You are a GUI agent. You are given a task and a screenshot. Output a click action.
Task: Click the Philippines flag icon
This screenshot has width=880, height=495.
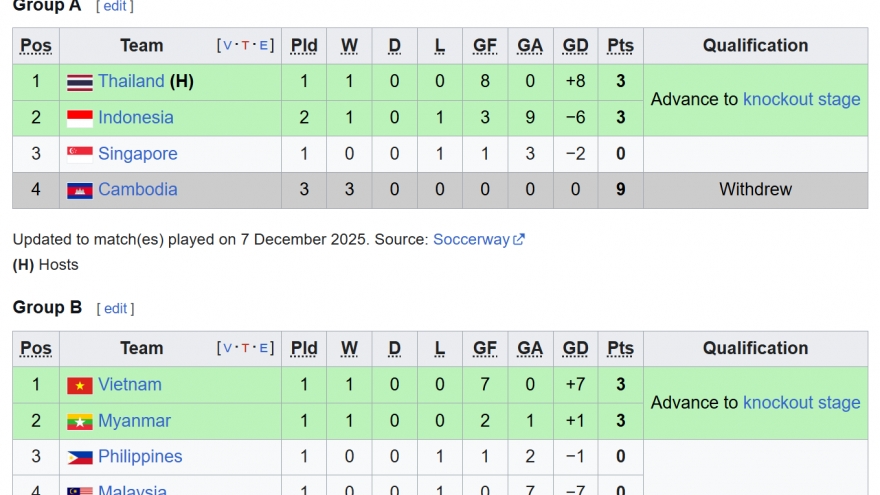(80, 457)
